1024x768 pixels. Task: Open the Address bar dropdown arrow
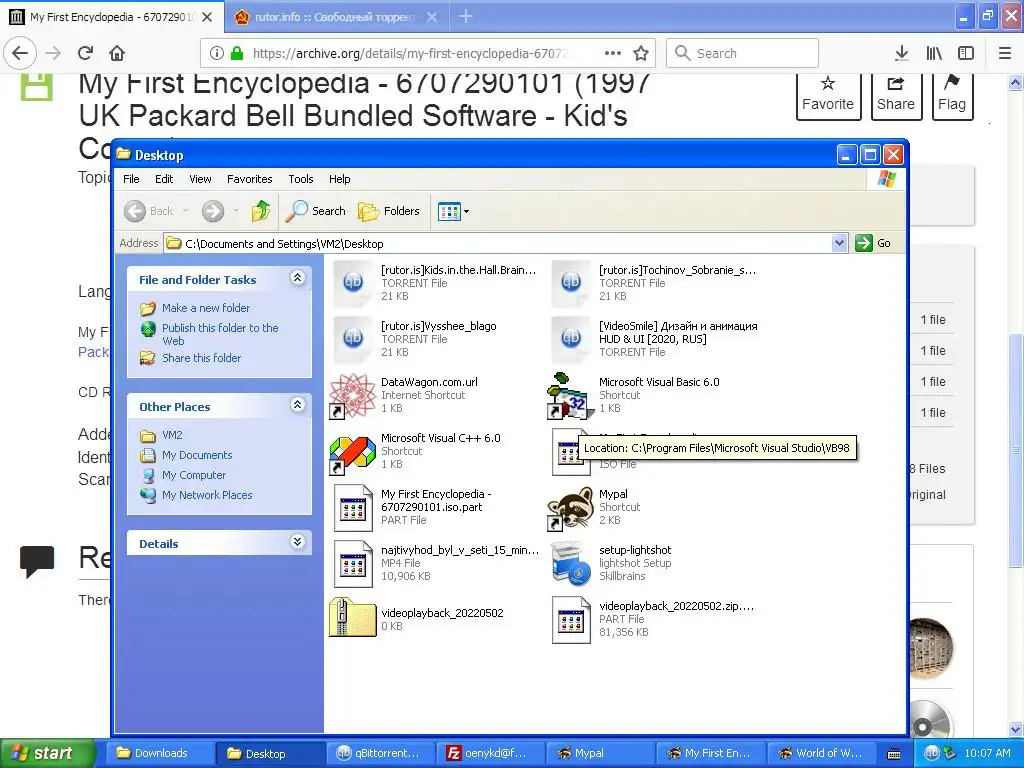point(839,244)
